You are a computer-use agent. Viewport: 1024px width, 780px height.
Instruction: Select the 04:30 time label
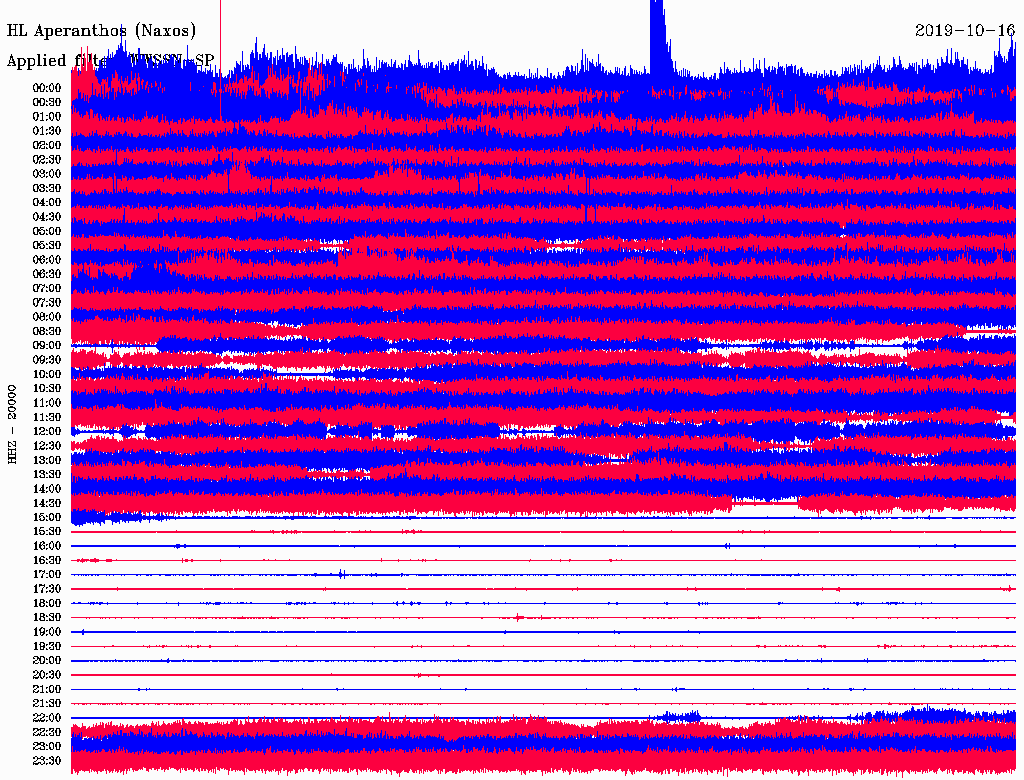click(x=47, y=217)
